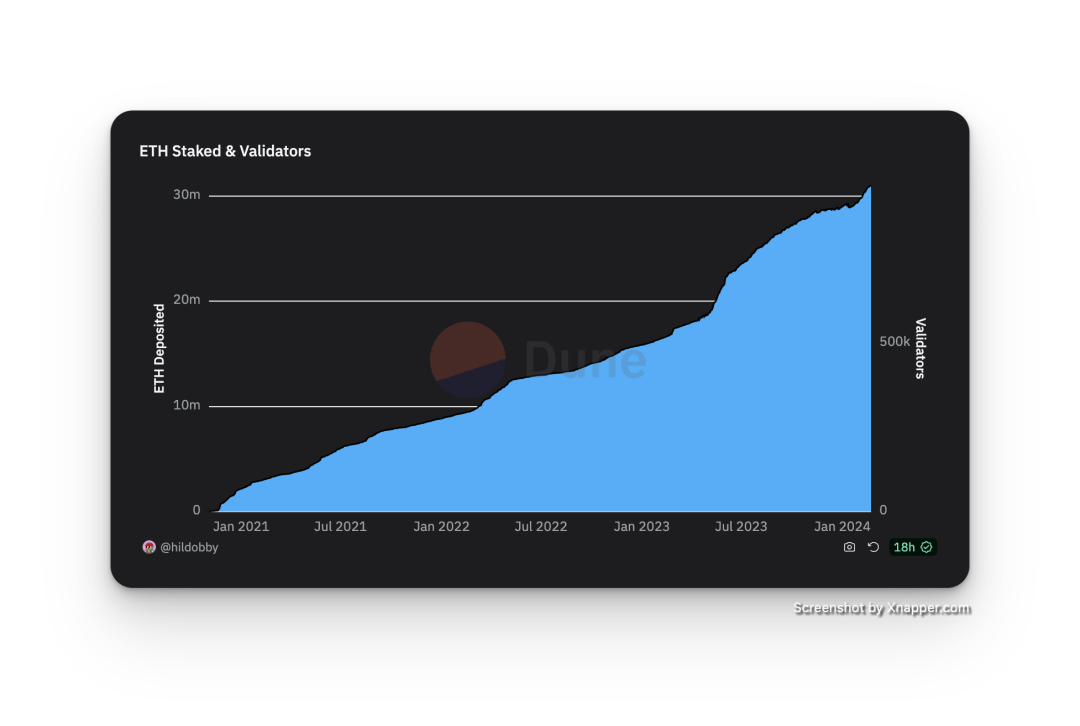Click the Jan 2021 x-axis label
1080x726 pixels.
241,526
